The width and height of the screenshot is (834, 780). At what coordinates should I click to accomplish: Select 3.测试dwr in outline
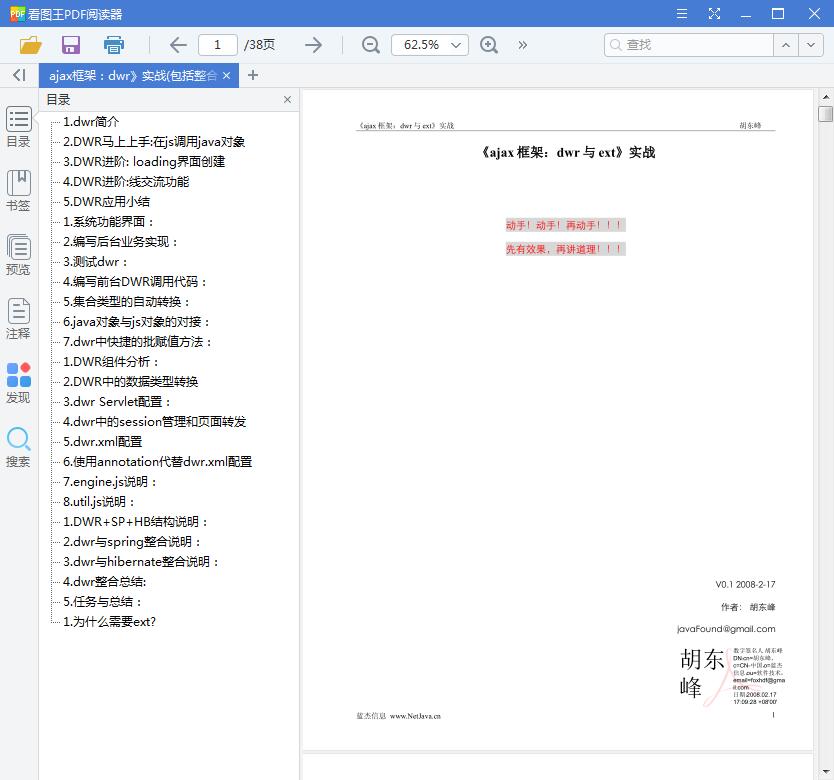[x=95, y=262]
